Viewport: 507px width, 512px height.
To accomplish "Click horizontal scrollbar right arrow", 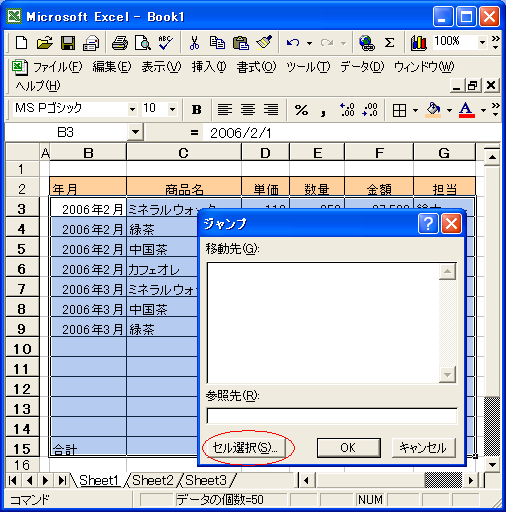I will tap(471, 480).
